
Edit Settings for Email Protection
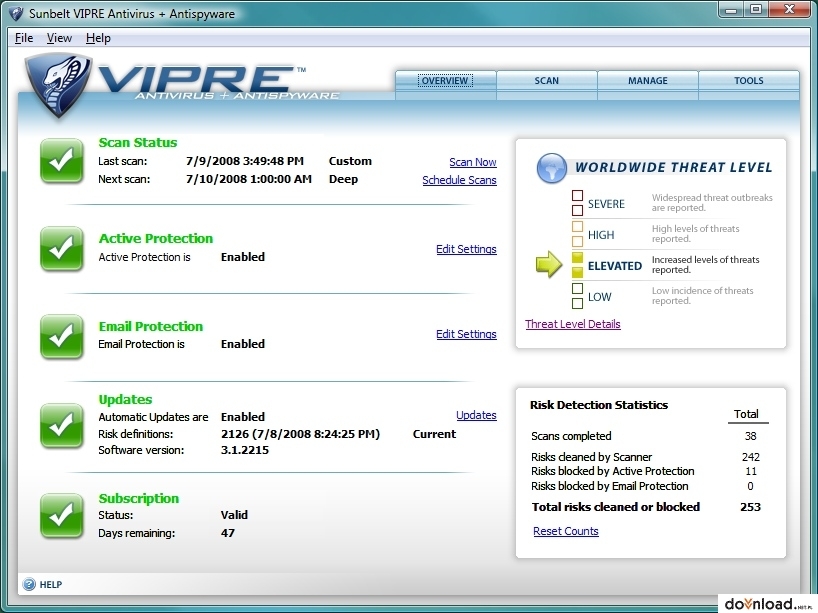coord(466,334)
